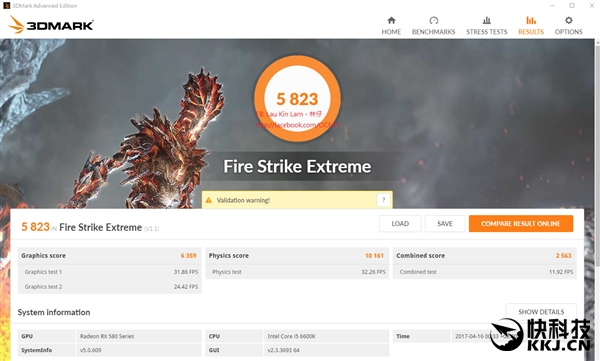Click the Home house icon
The width and height of the screenshot is (600, 361).
(391, 20)
